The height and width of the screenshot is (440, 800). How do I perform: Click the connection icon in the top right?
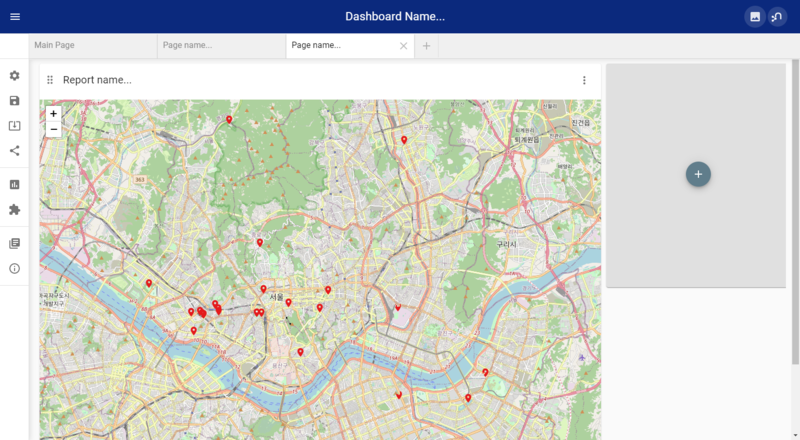coord(777,17)
